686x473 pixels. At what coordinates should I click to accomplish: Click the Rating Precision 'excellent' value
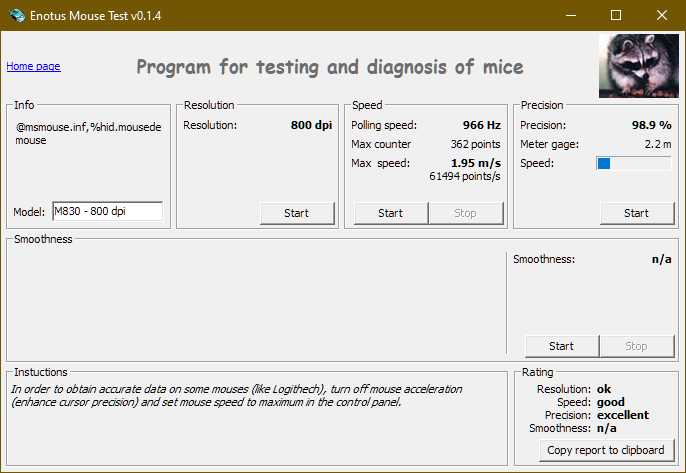(x=623, y=415)
